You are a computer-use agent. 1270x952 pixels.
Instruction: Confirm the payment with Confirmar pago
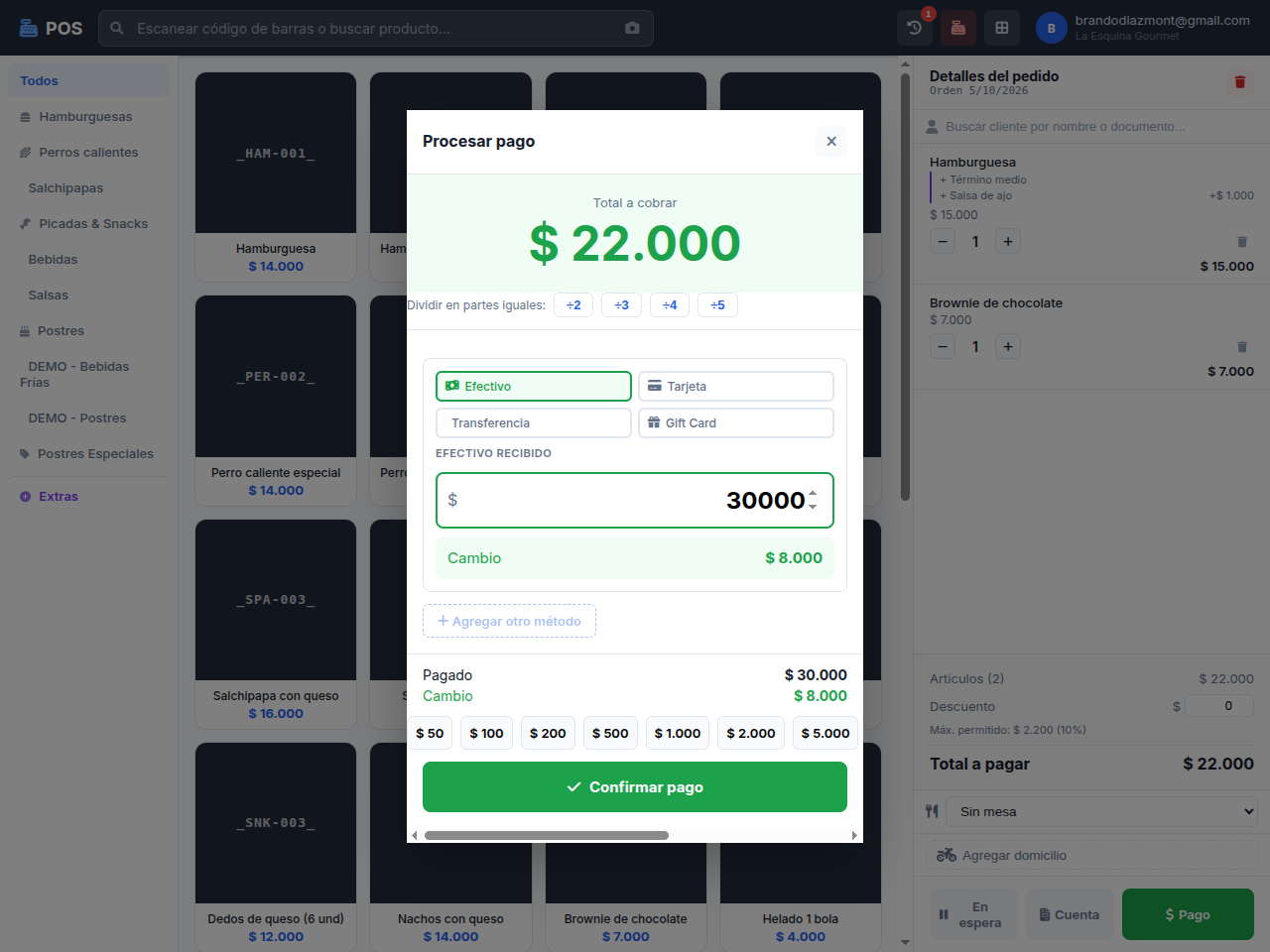point(635,787)
